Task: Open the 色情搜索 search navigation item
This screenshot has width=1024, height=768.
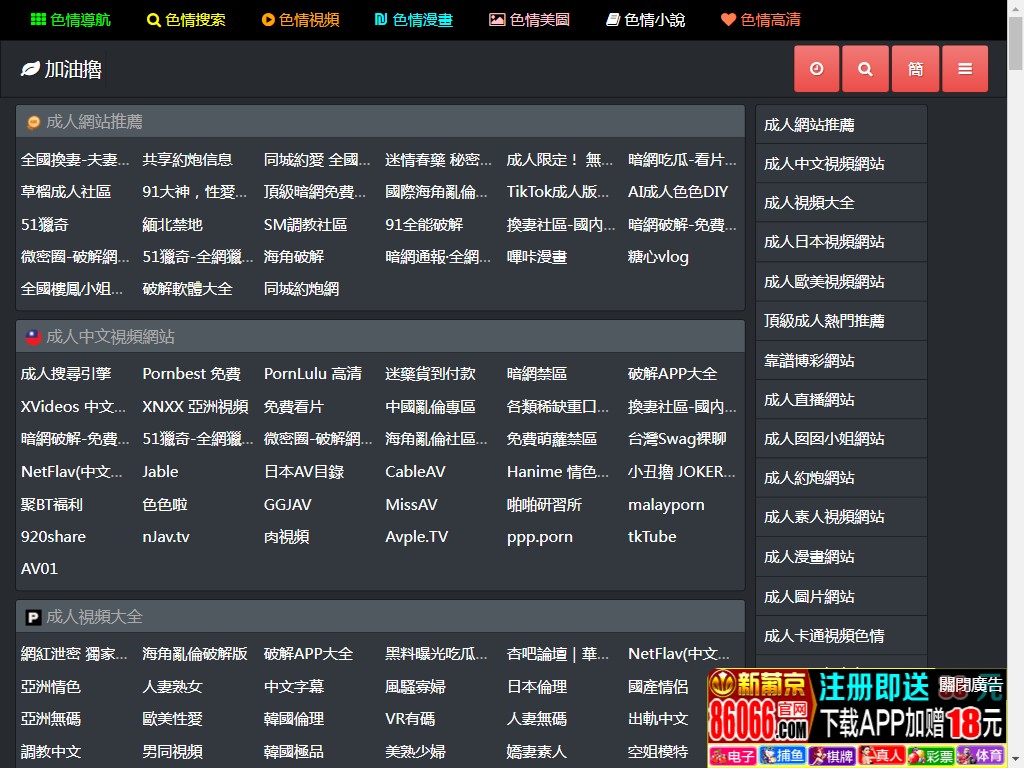Action: (x=186, y=20)
